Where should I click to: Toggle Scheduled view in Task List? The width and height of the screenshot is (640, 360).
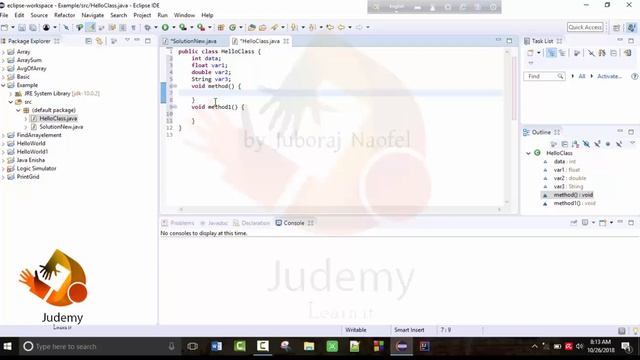(562, 53)
